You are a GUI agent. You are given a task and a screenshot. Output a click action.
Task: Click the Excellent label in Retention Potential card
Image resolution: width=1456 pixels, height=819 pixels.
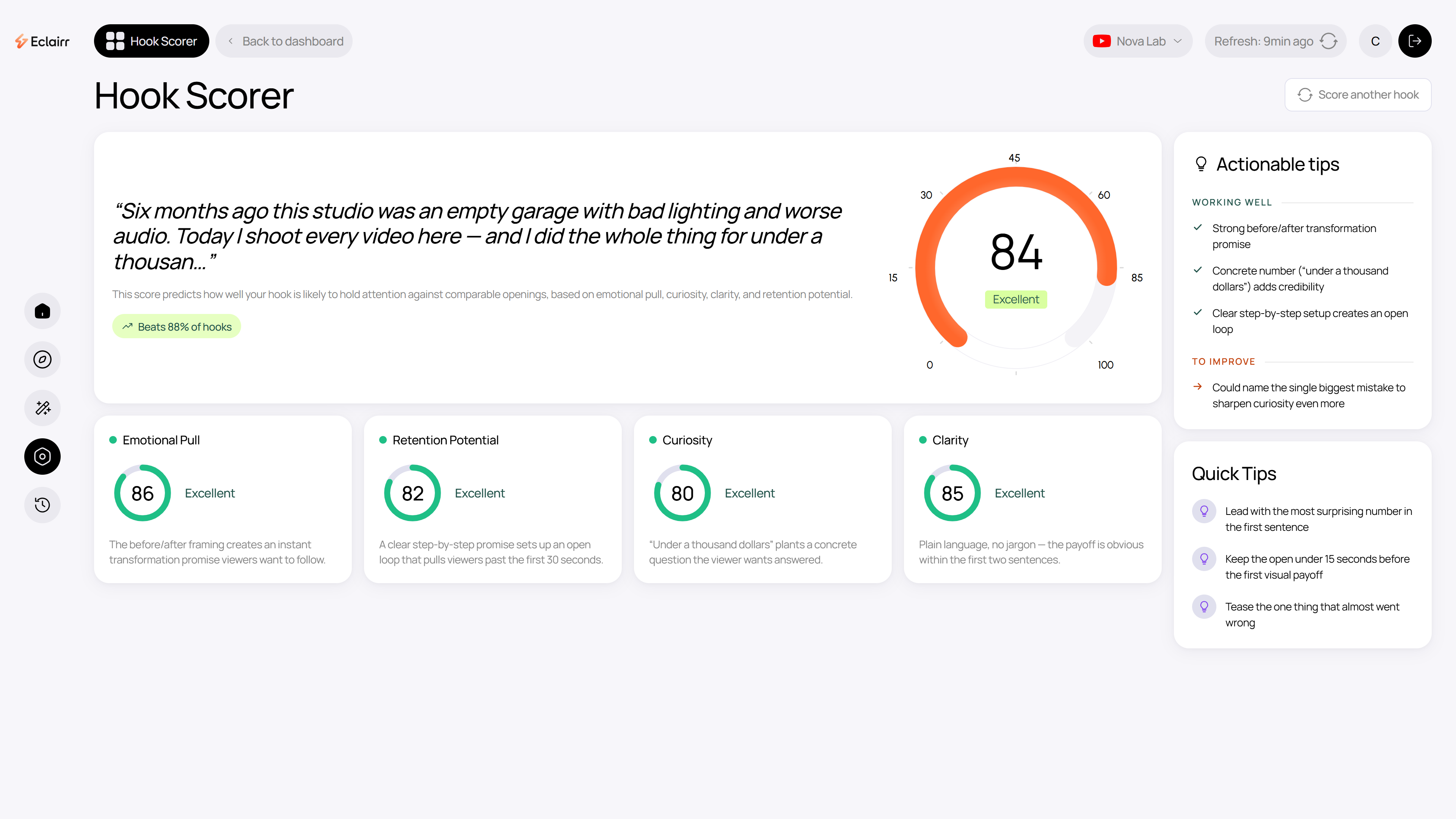480,493
